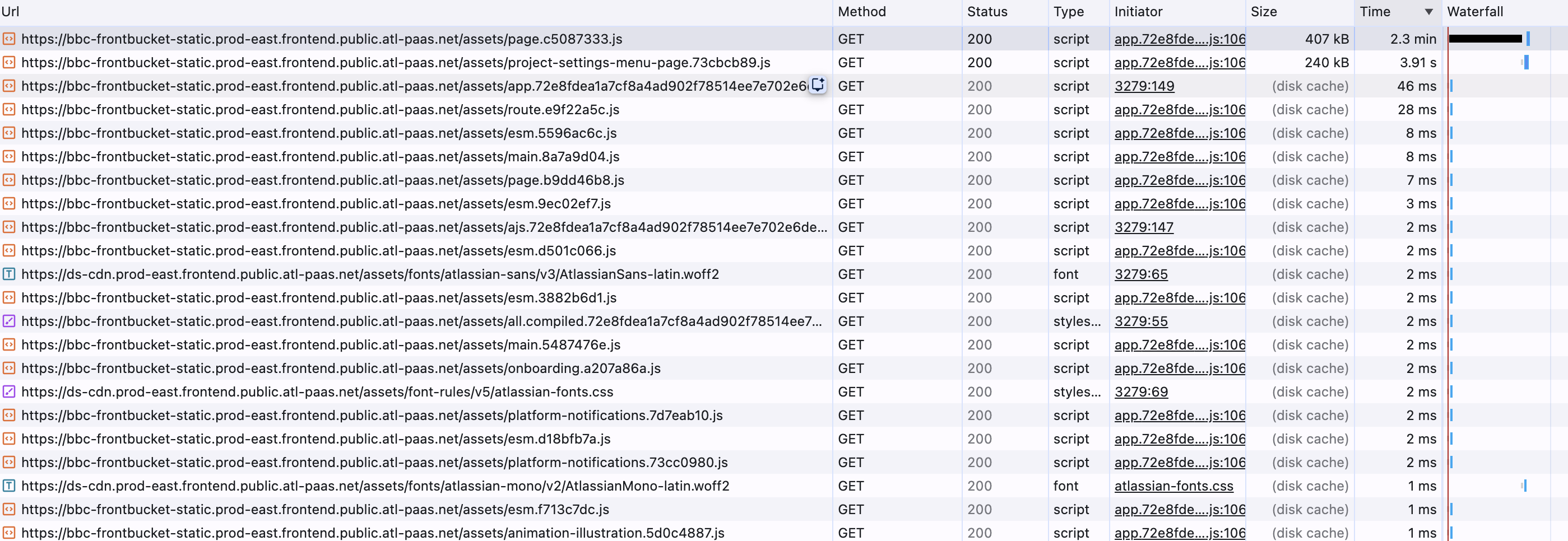1568x541 pixels.
Task: Open initiator link 3279:149
Action: tap(1144, 86)
